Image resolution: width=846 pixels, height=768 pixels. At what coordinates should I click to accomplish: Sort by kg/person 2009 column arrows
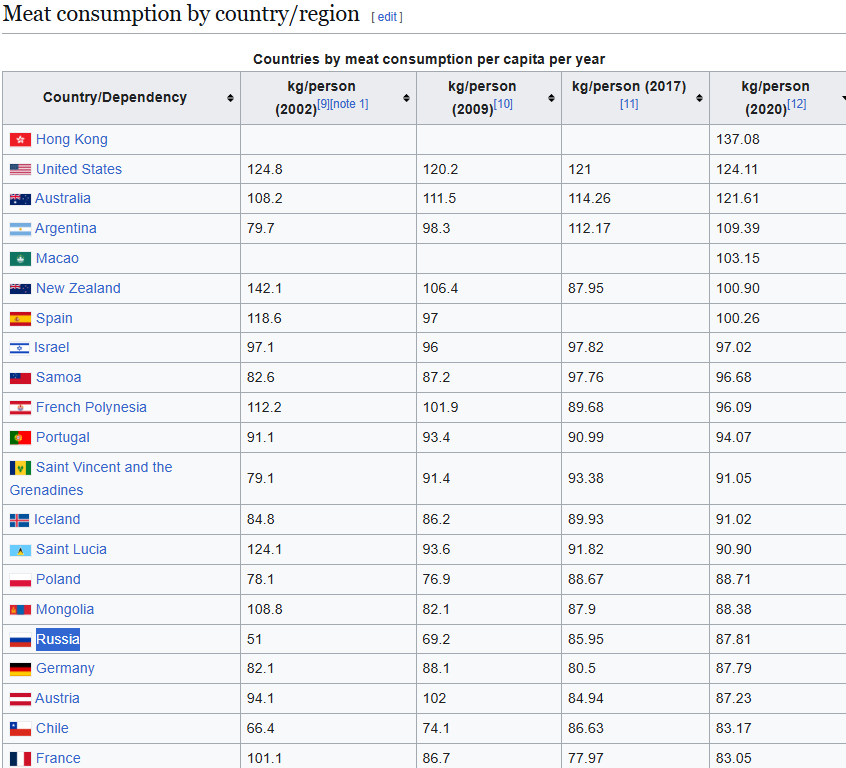(551, 98)
